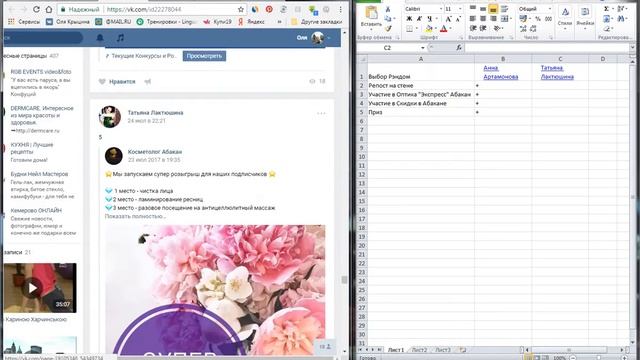This screenshot has height=360, width=640.
Task: Open Chrome three-dot menu
Action: point(340,9)
